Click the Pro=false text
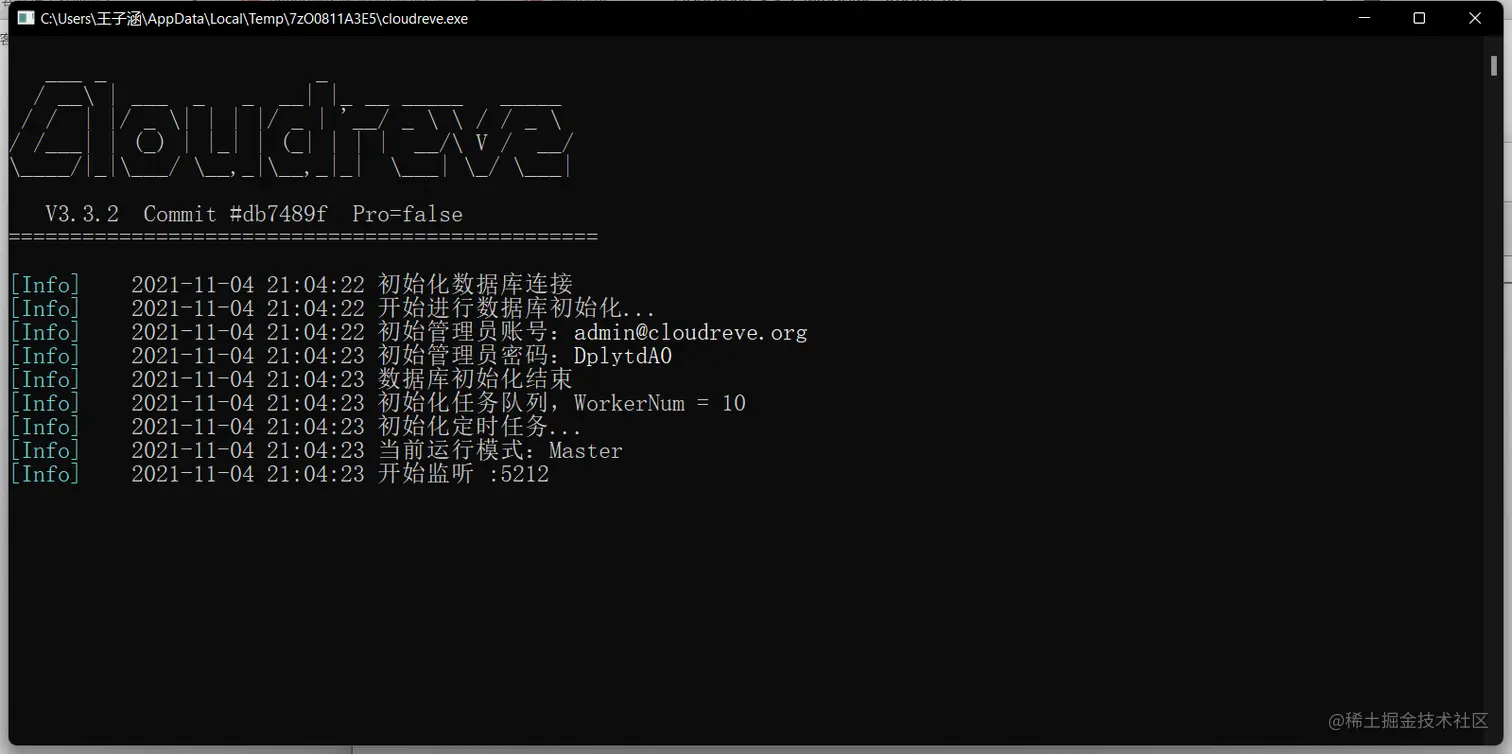 pos(407,214)
